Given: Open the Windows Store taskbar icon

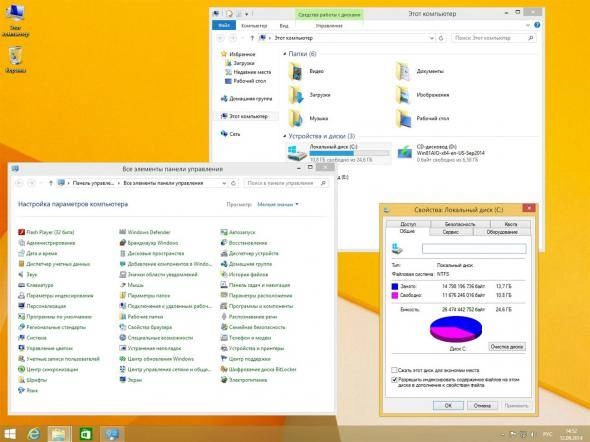Looking at the screenshot, I should pos(86,434).
